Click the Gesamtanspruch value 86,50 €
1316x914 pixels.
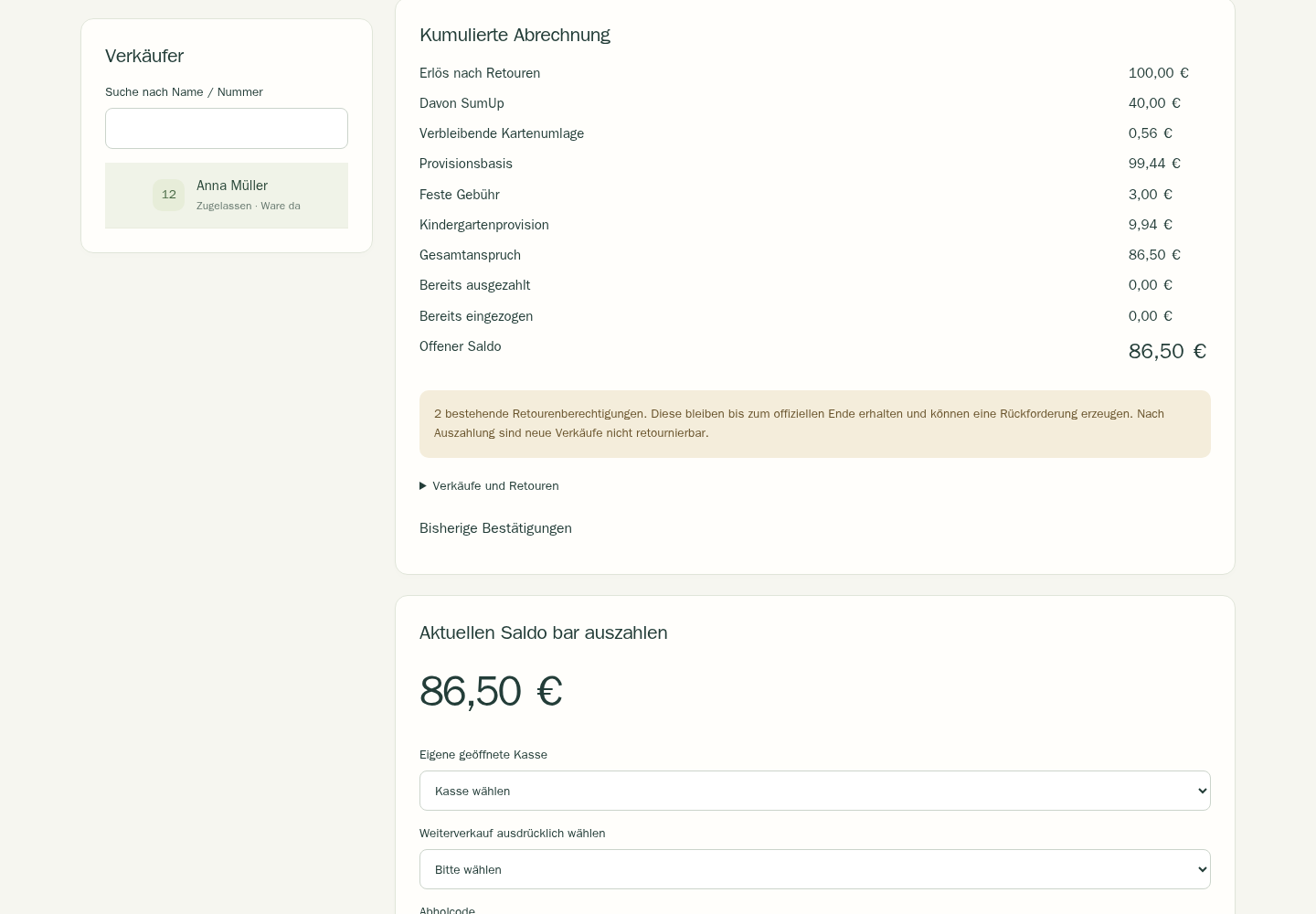click(x=1154, y=255)
